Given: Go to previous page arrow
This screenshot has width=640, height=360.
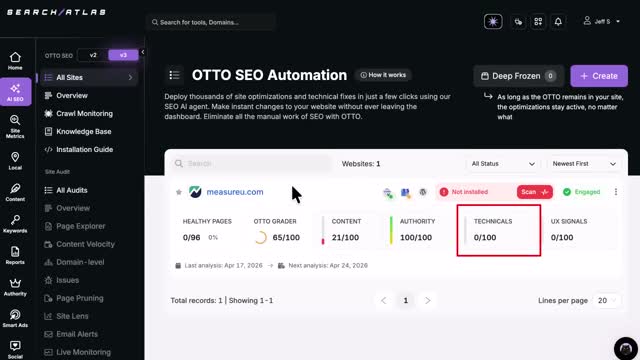Looking at the screenshot, I should point(383,300).
